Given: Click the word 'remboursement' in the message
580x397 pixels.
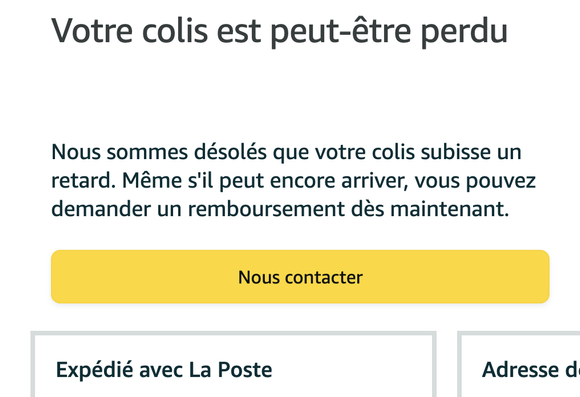Looking at the screenshot, I should pyautogui.click(x=266, y=209).
